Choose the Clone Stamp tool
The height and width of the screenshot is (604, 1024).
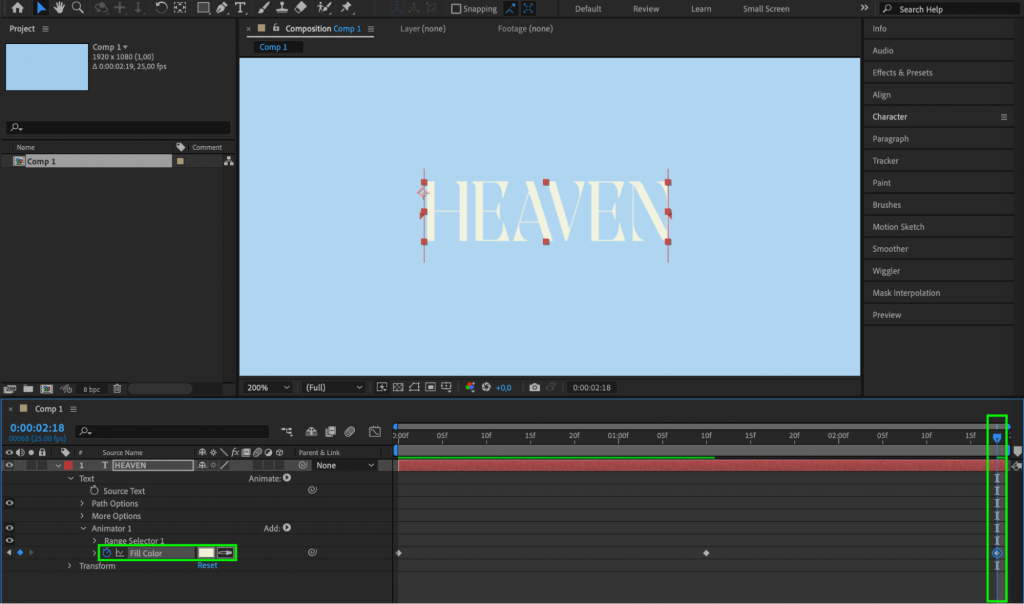pyautogui.click(x=281, y=8)
